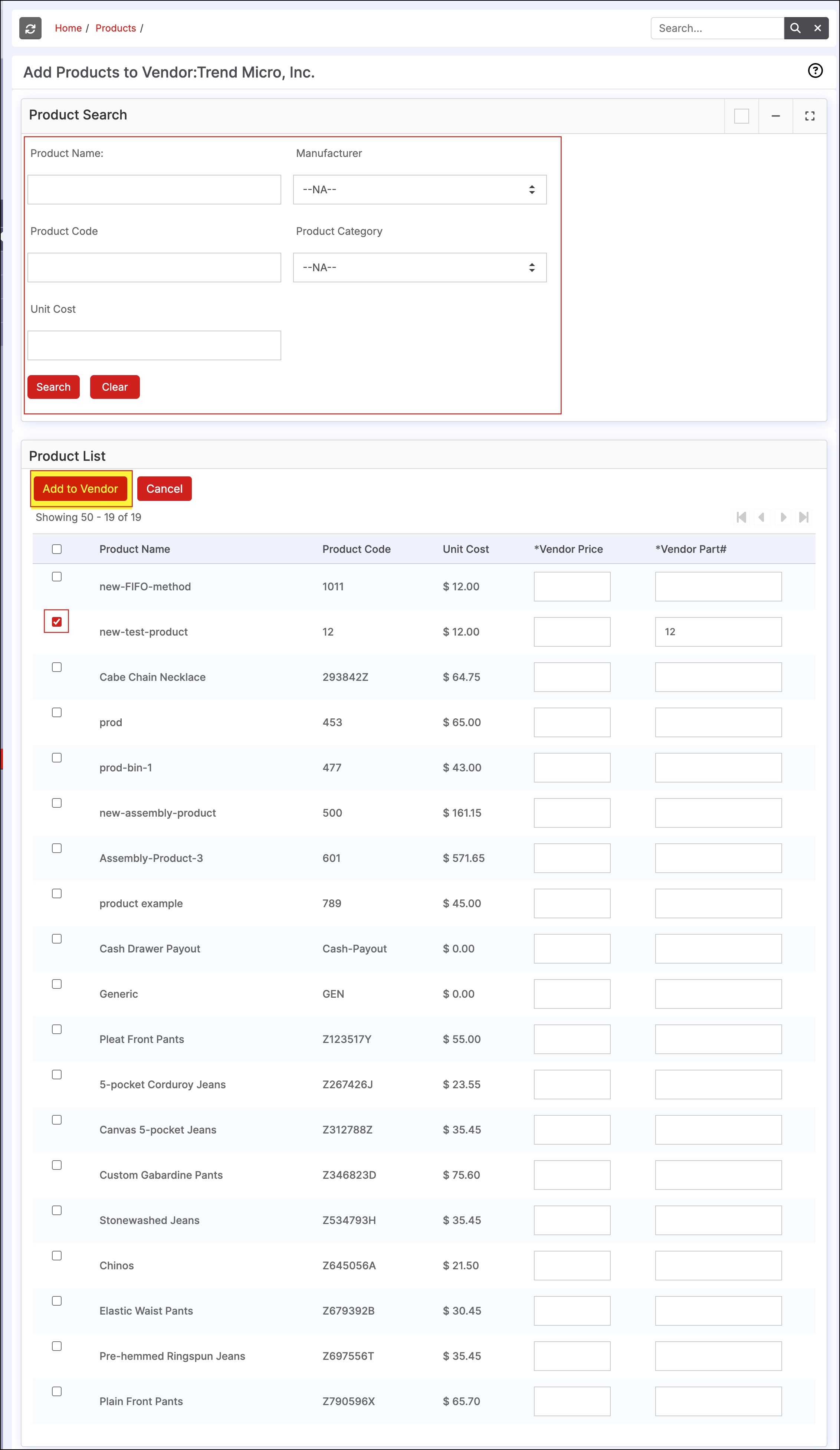Check the Plain Front Pants checkbox
Screen dimensions: 840x1450
(57, 1391)
